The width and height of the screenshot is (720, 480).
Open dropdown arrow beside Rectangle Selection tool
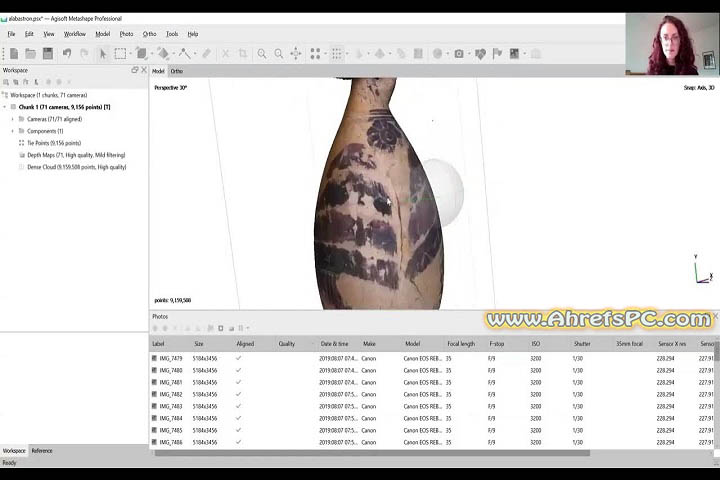pos(130,54)
